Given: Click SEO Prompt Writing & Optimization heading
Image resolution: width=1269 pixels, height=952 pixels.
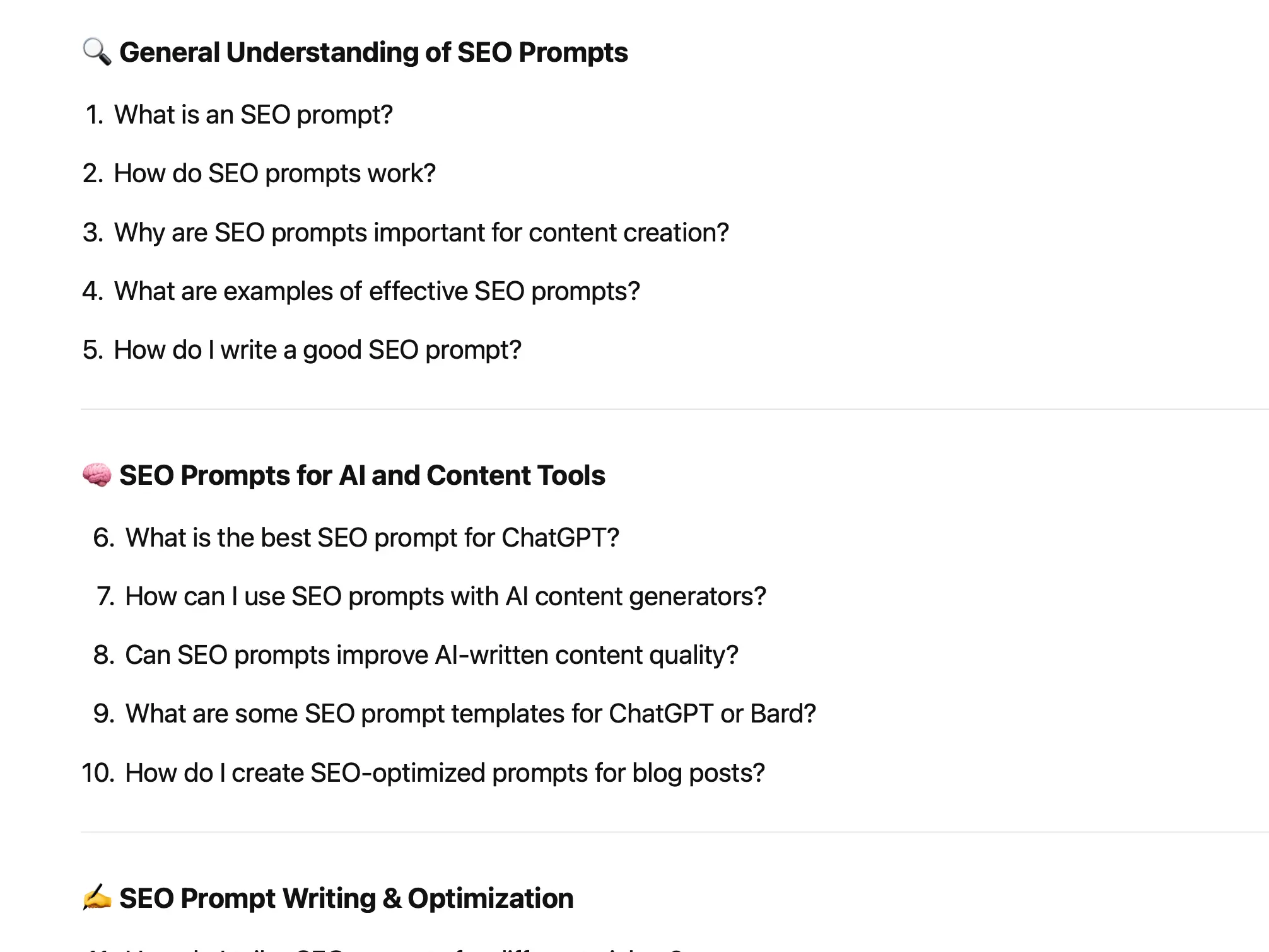Looking at the screenshot, I should [x=346, y=898].
